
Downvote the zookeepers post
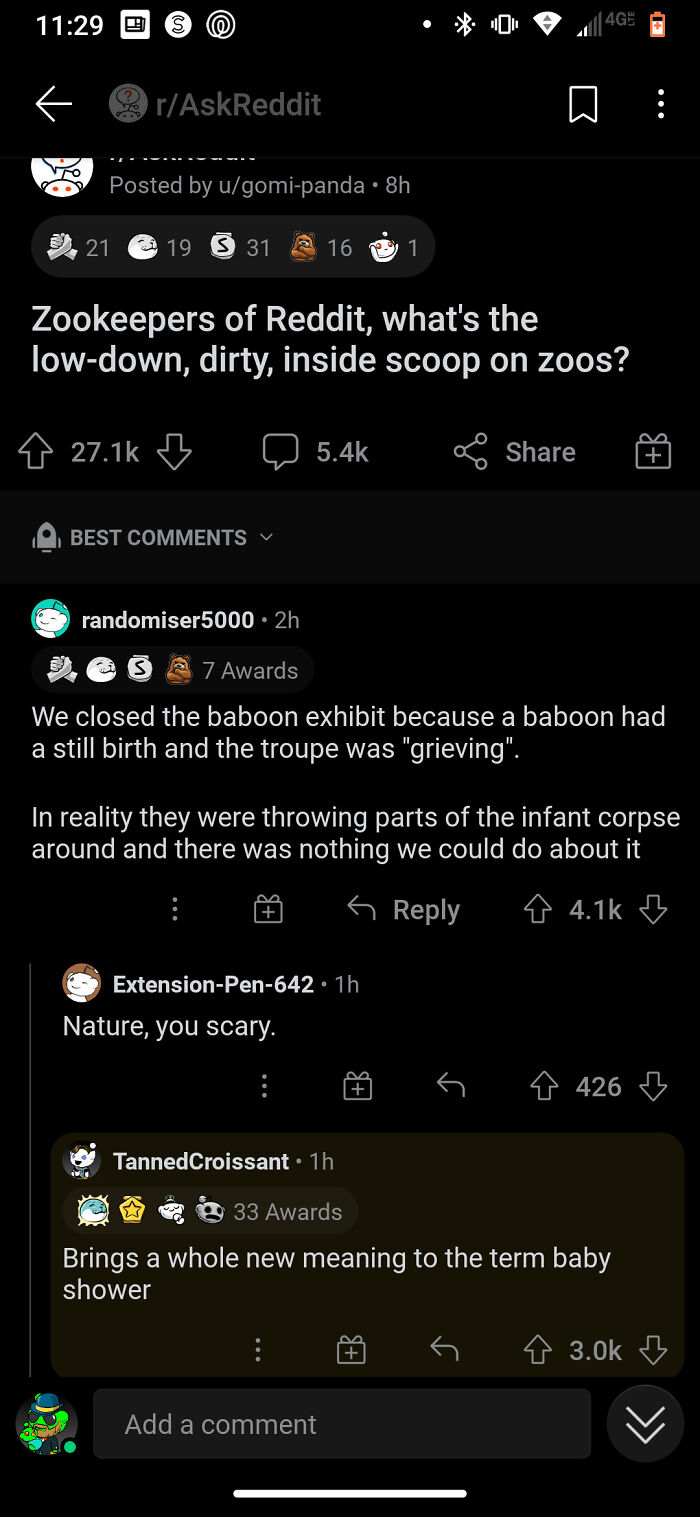pos(174,452)
